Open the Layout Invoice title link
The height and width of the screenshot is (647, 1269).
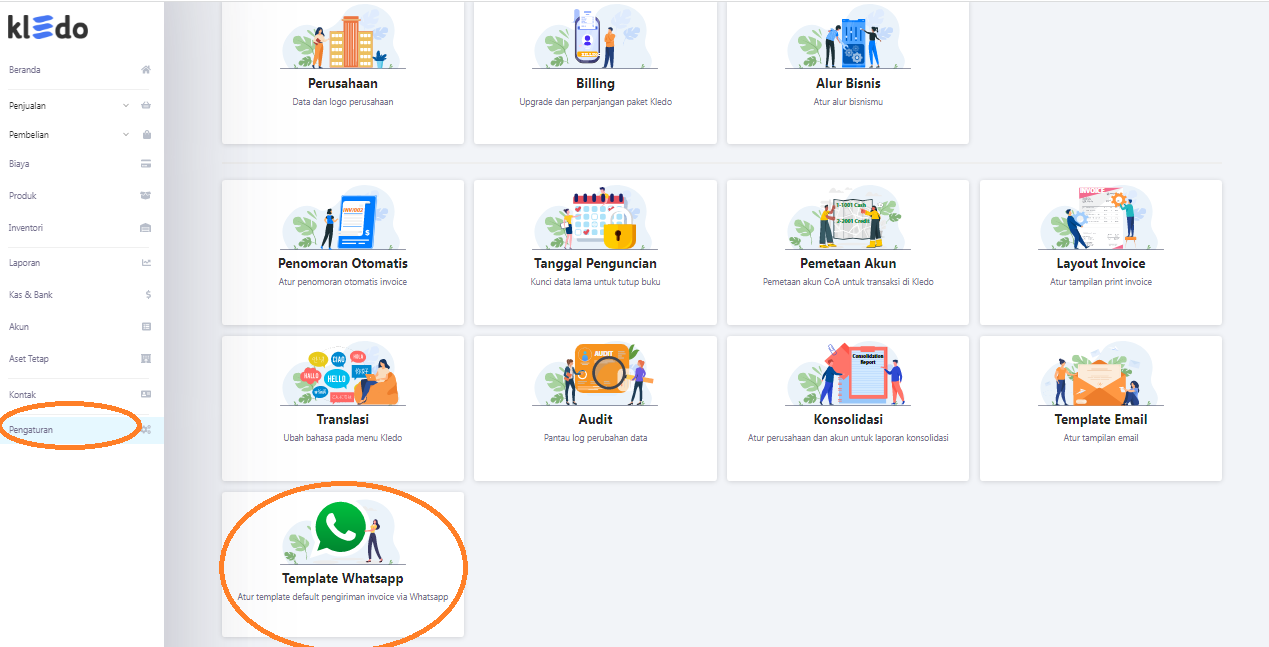tap(1100, 264)
